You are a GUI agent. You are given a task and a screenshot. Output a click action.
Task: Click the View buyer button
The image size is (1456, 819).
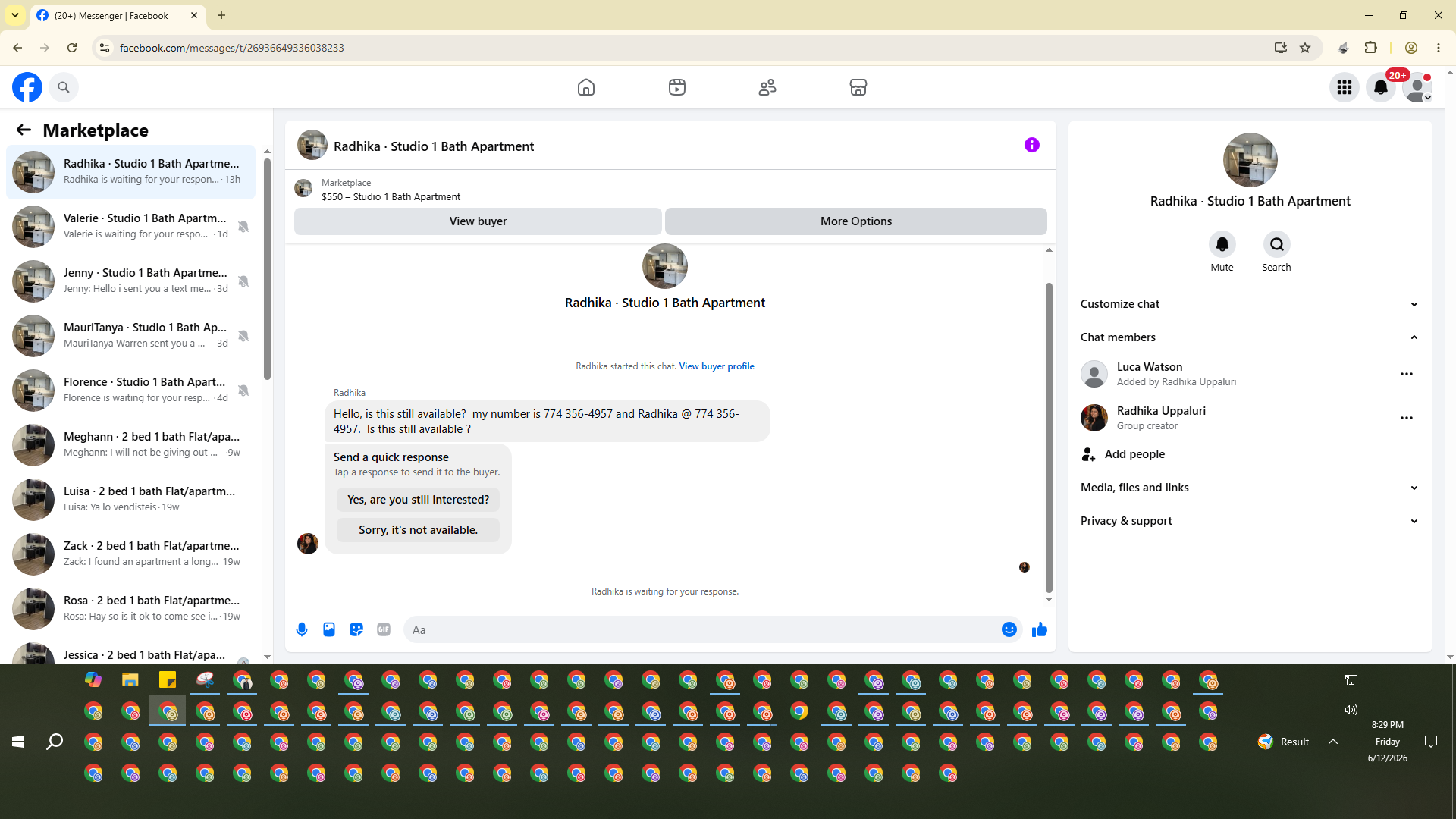click(478, 221)
